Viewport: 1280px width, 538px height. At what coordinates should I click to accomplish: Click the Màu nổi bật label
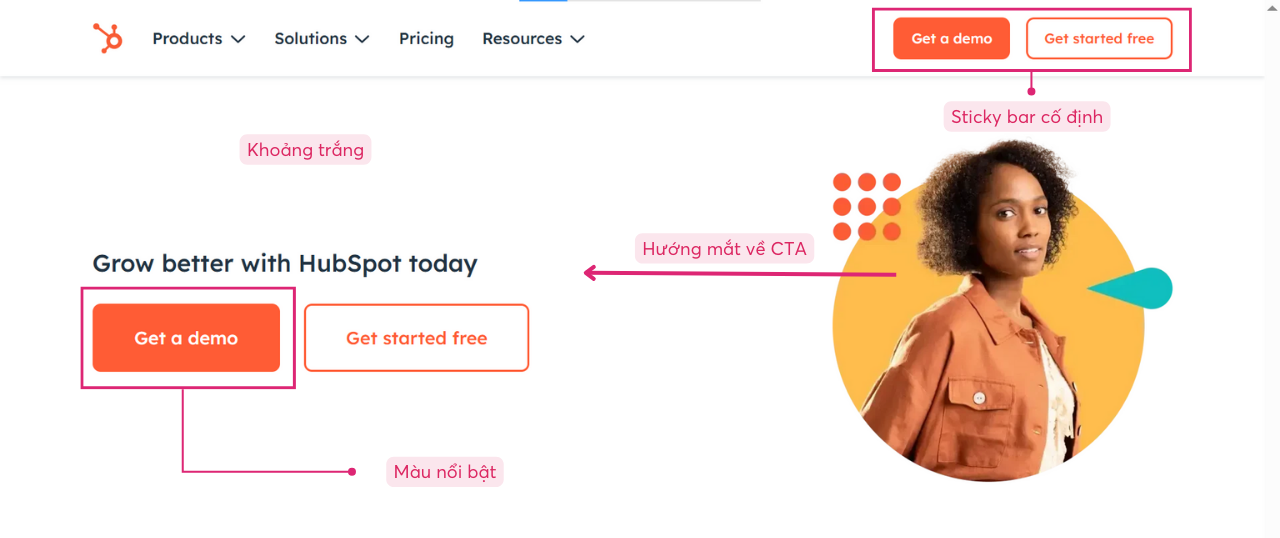pos(444,472)
